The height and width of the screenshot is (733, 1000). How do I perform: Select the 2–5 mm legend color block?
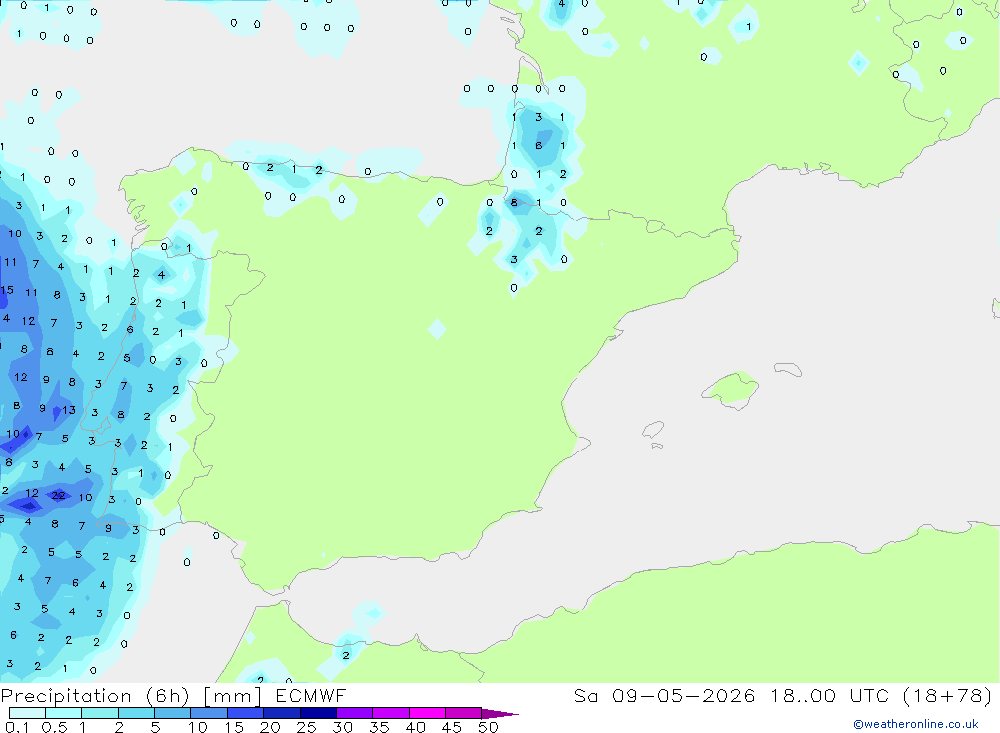[136, 713]
